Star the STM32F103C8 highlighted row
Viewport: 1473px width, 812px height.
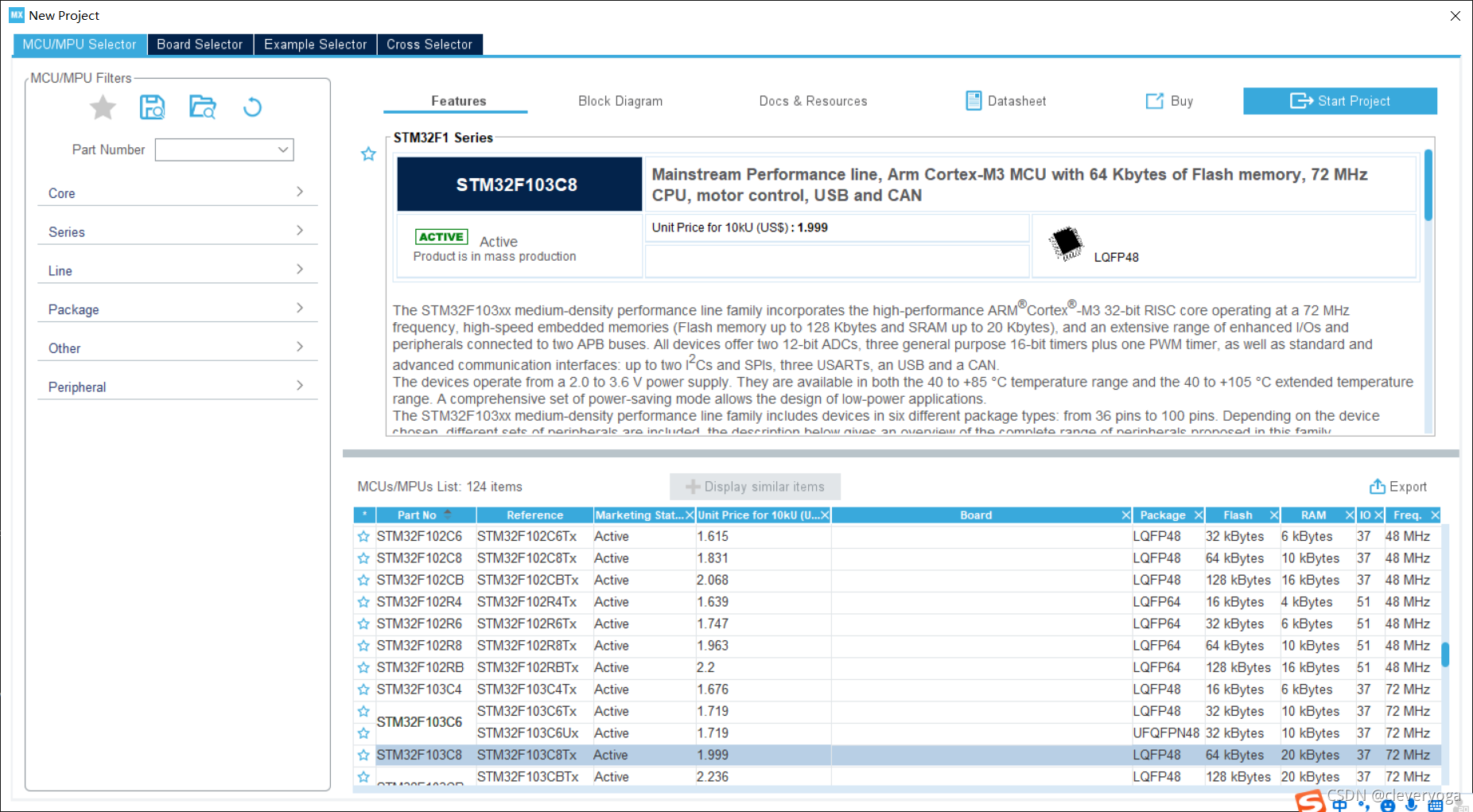point(363,755)
